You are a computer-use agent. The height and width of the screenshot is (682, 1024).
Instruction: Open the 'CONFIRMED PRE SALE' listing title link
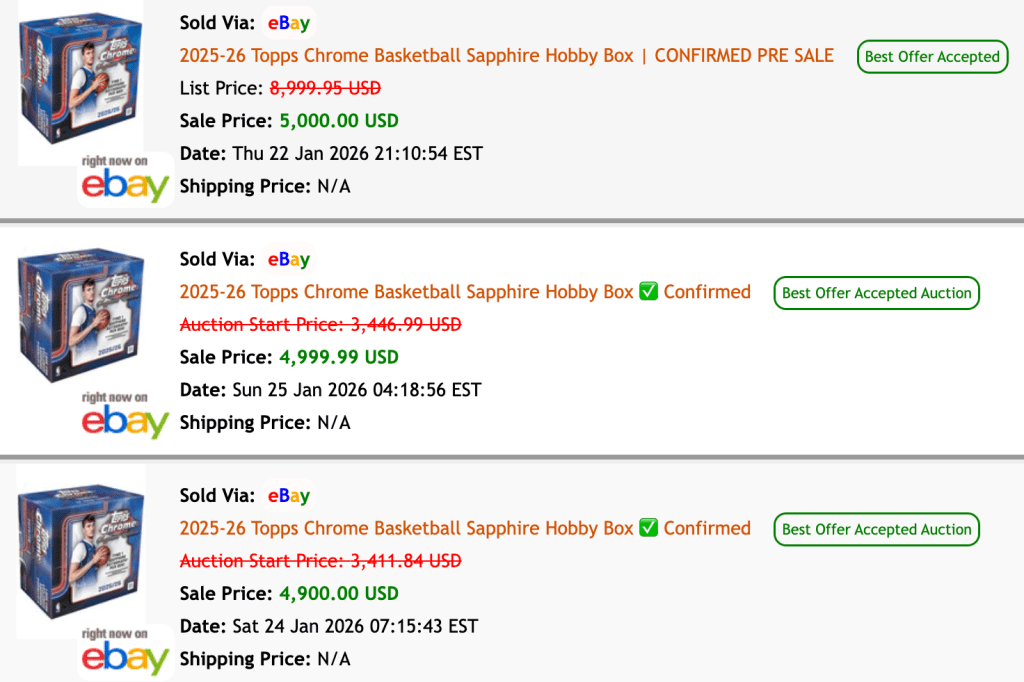point(506,56)
